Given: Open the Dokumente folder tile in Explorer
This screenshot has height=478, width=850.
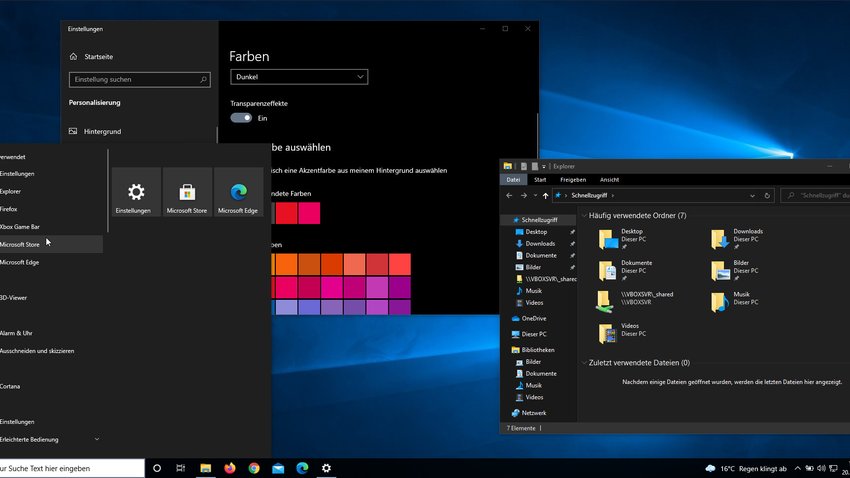Looking at the screenshot, I should [608, 270].
